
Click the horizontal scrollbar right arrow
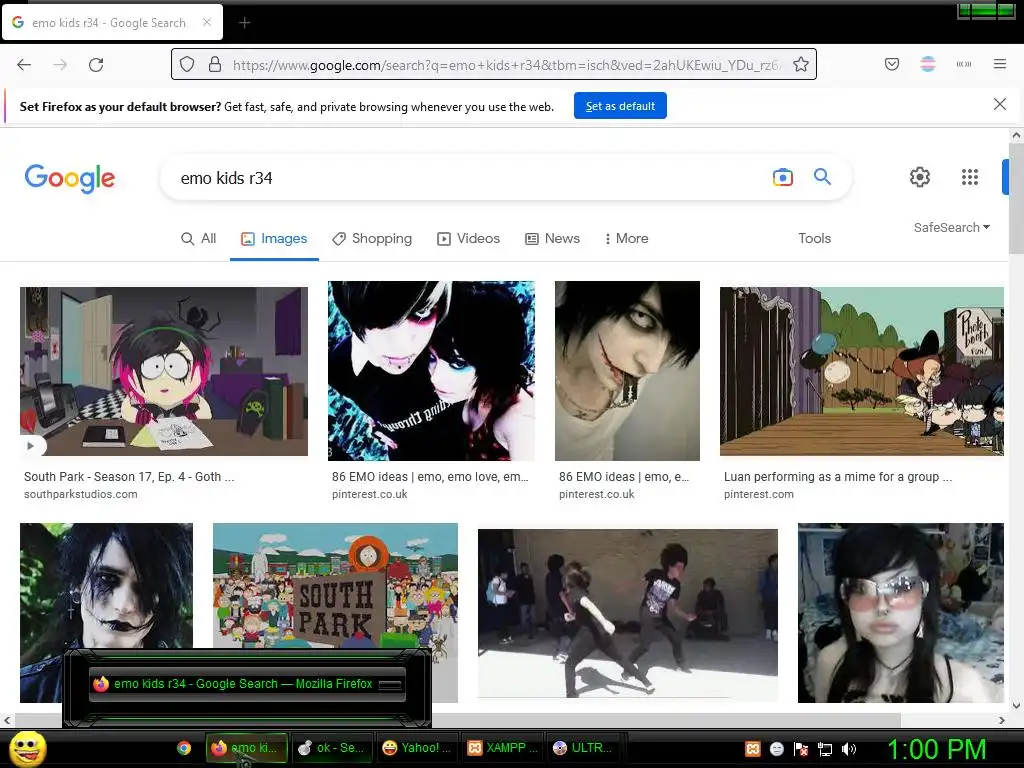coord(1002,720)
